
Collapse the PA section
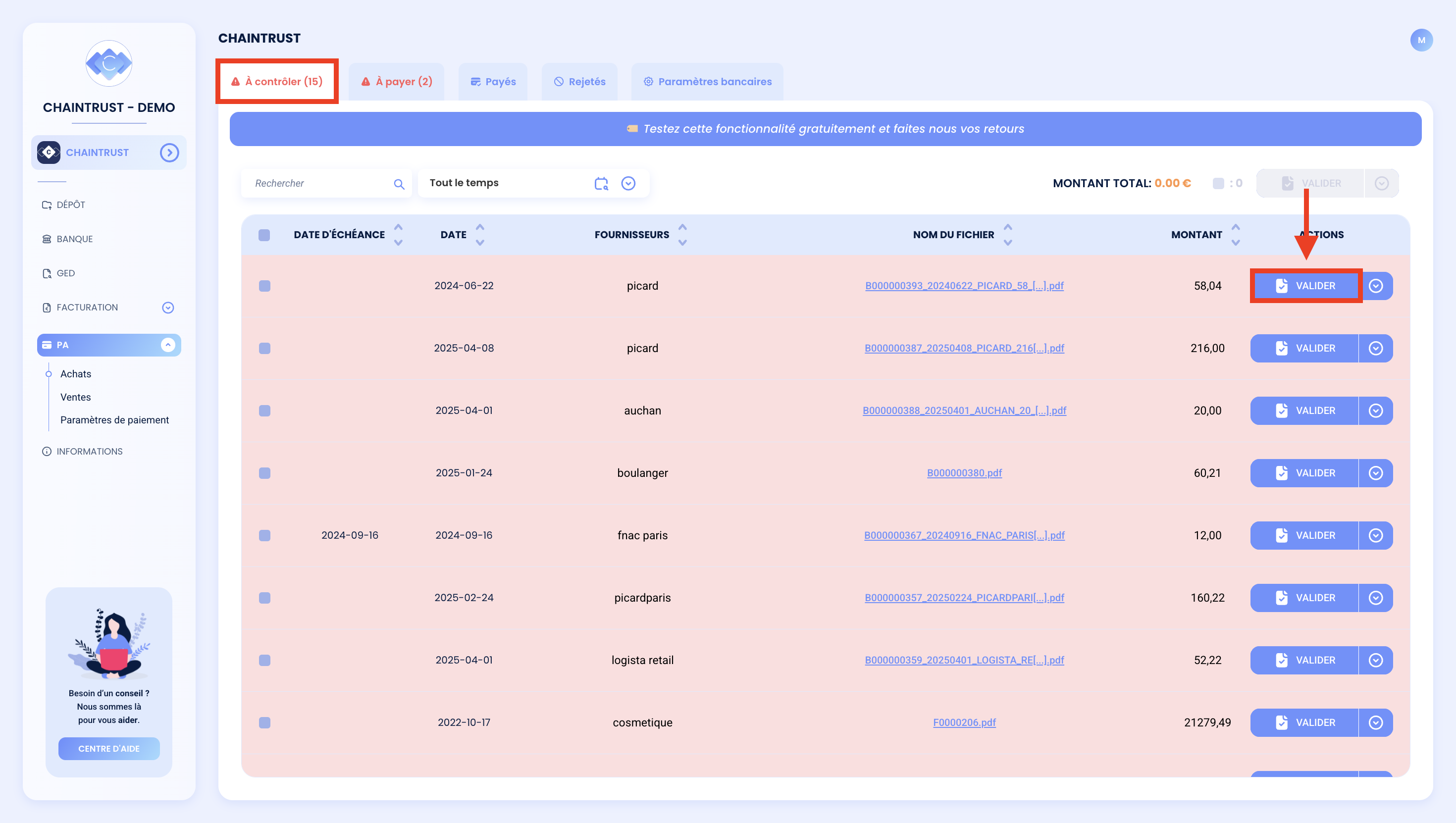(168, 345)
